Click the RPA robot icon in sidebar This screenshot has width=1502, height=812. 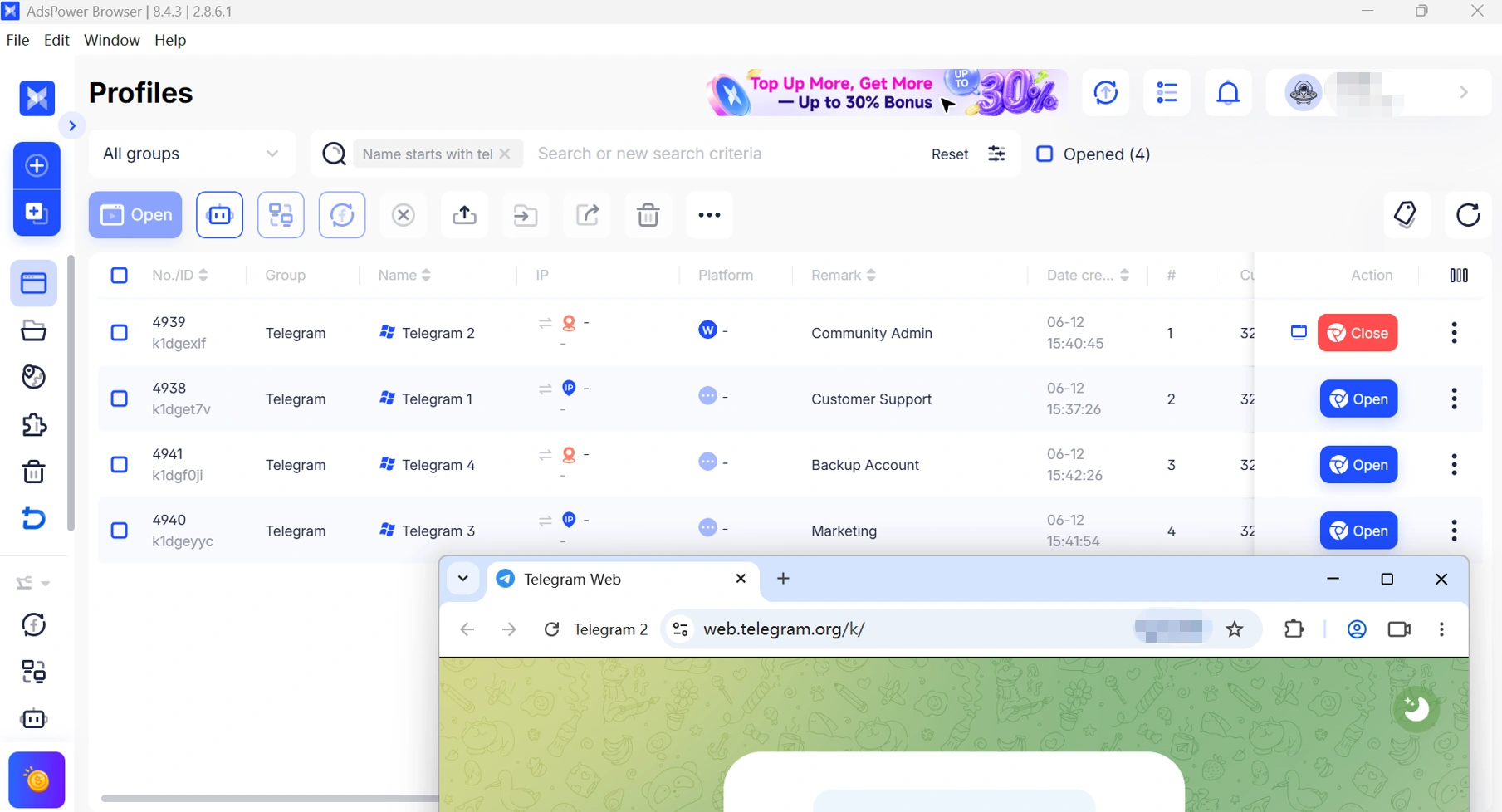33,718
